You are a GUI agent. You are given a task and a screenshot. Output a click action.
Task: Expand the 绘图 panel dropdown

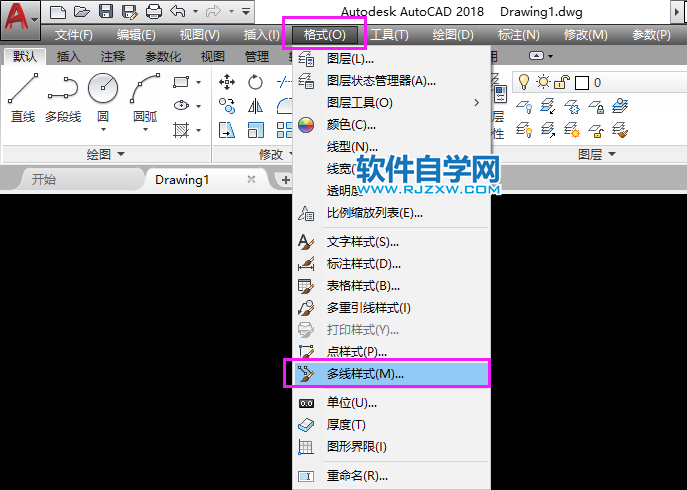pos(121,154)
